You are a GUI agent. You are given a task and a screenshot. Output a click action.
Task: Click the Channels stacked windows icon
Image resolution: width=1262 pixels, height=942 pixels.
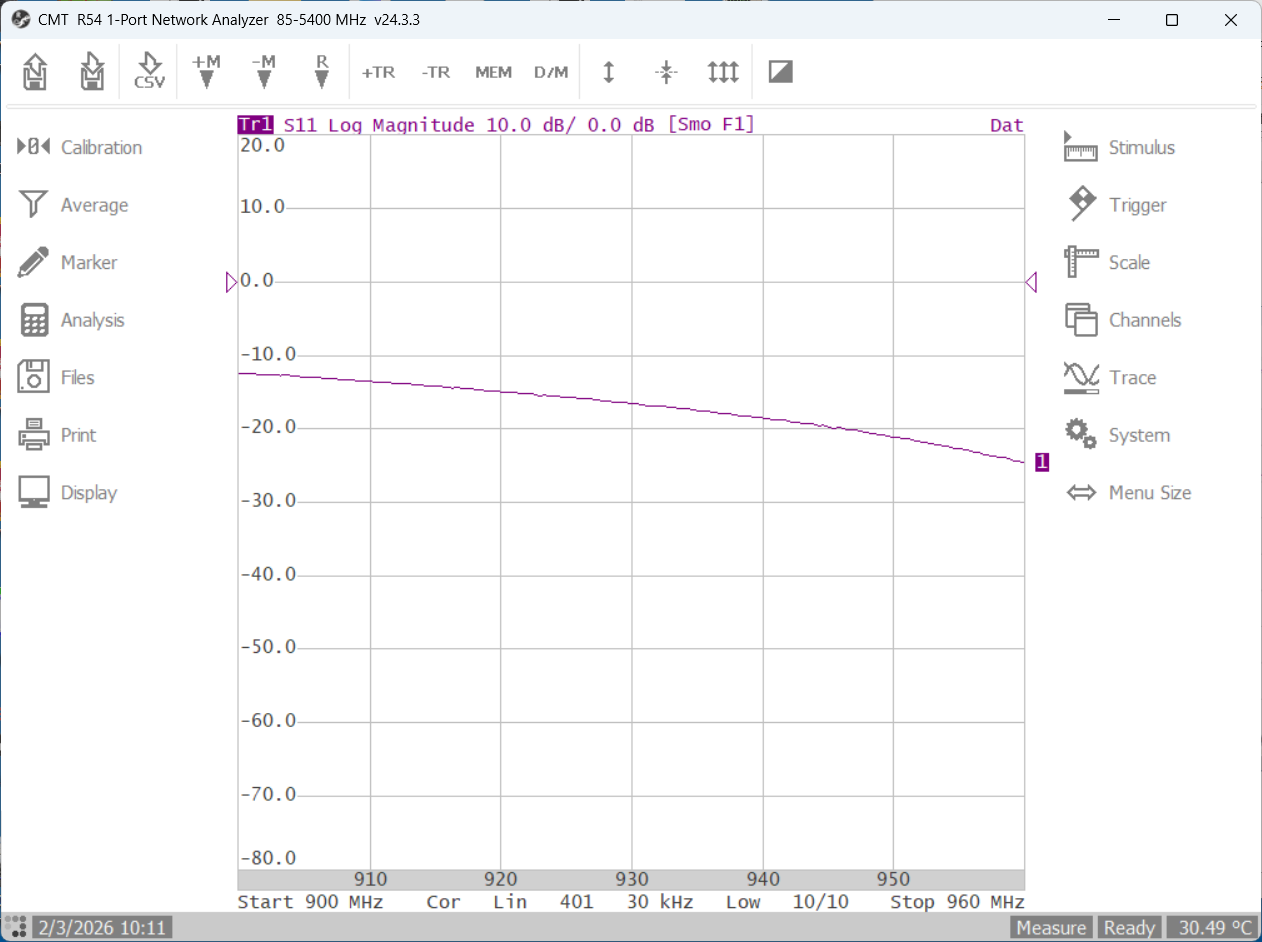coord(1081,320)
